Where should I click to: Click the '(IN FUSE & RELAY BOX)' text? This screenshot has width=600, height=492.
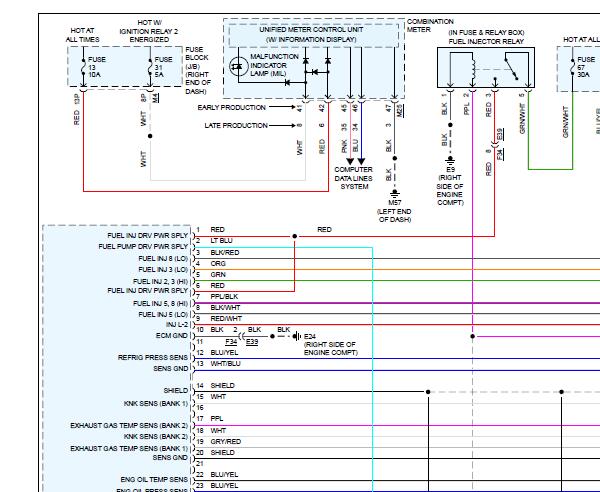(x=486, y=33)
